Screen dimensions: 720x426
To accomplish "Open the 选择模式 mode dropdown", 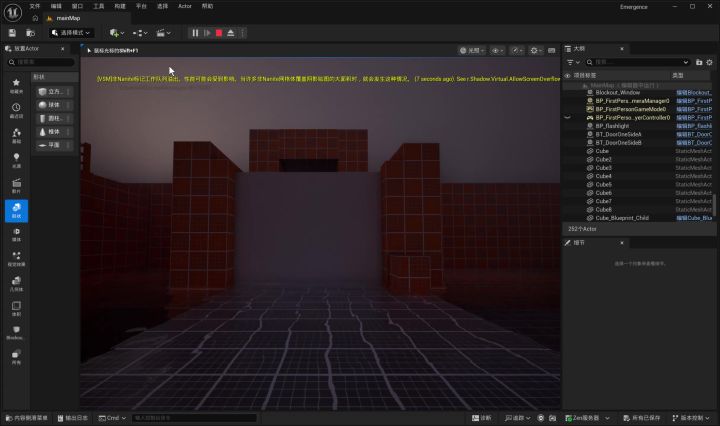I will [x=71, y=33].
